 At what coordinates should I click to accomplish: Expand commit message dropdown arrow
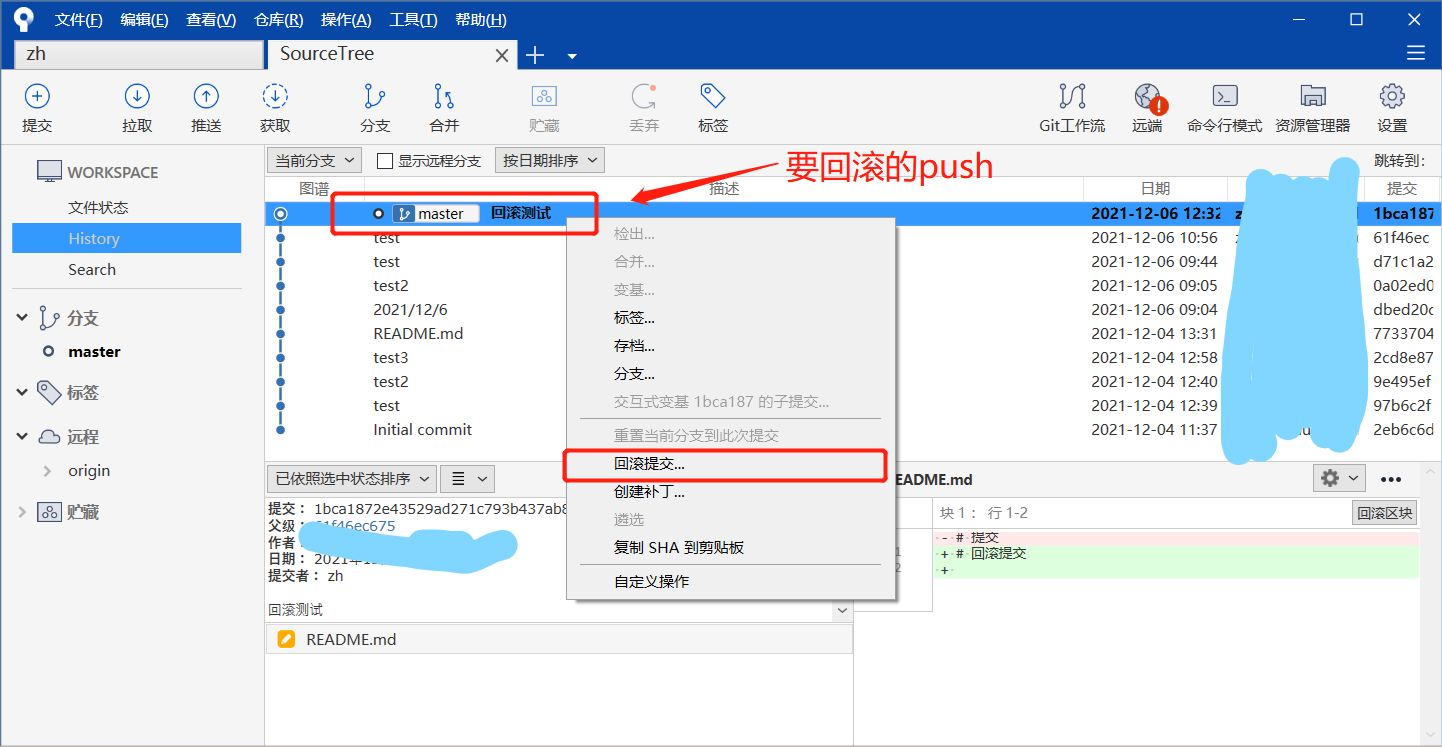[x=842, y=610]
